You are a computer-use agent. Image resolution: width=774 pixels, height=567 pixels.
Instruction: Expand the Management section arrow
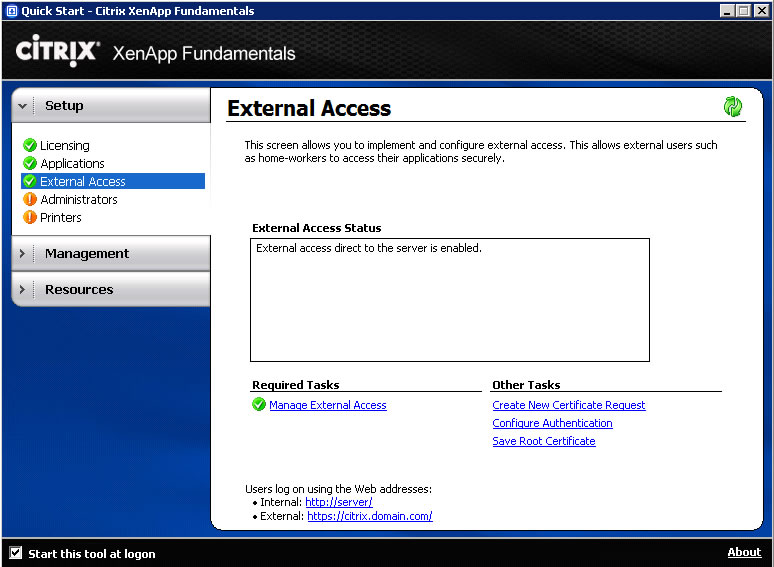tap(22, 253)
